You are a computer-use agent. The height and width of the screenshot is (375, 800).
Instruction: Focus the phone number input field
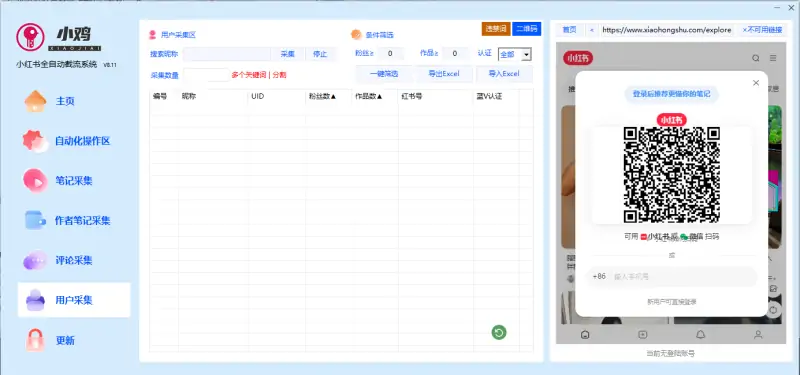coord(683,277)
